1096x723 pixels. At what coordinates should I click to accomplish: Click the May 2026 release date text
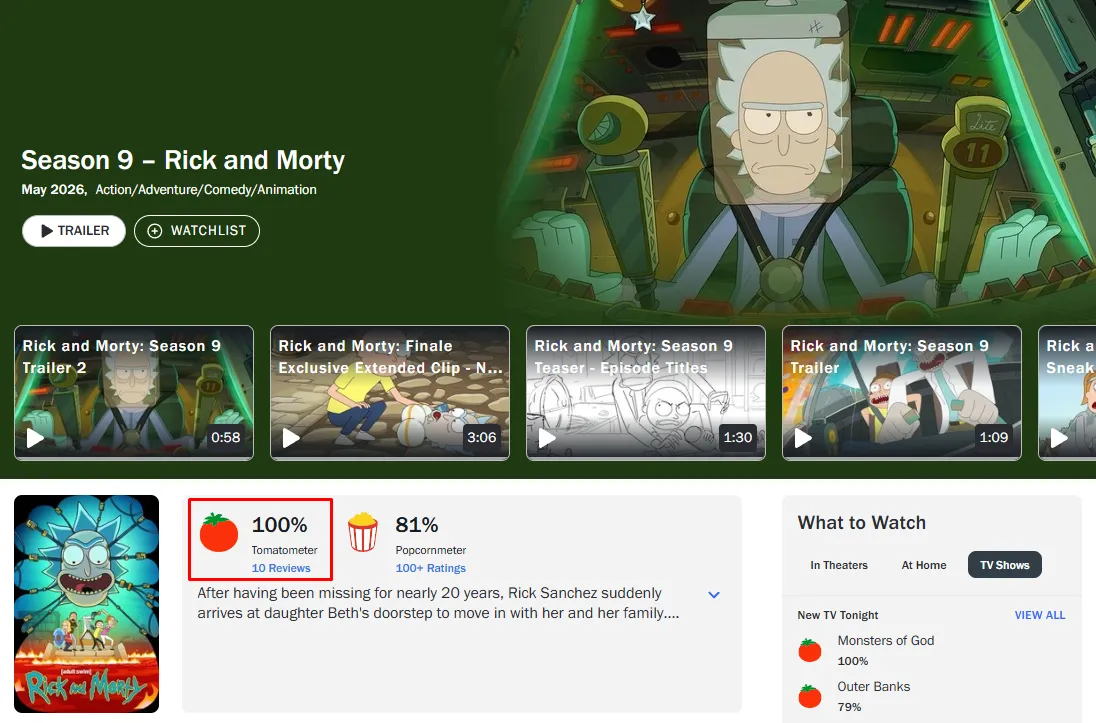[53, 189]
